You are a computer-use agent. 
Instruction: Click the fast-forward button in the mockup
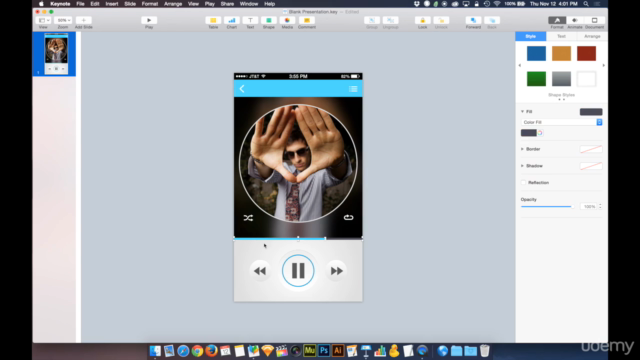pos(336,271)
